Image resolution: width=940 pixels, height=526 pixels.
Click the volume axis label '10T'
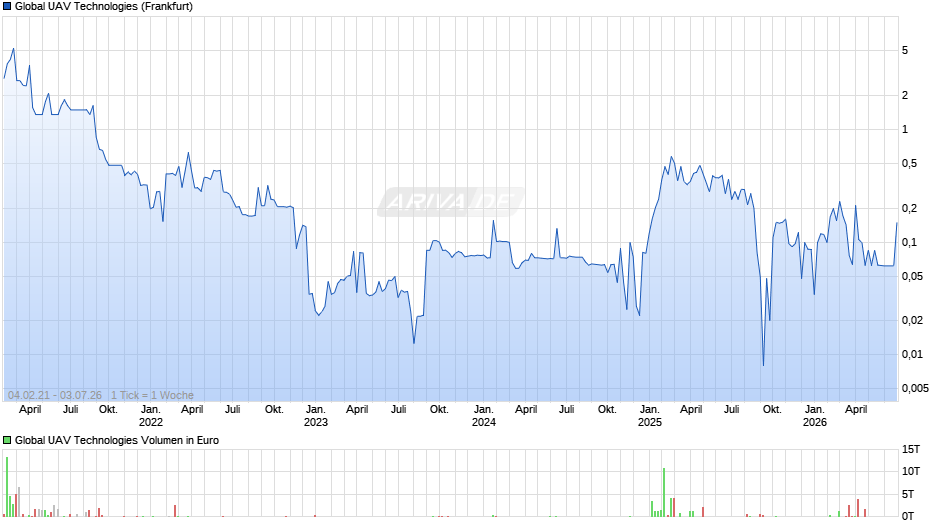coord(911,471)
